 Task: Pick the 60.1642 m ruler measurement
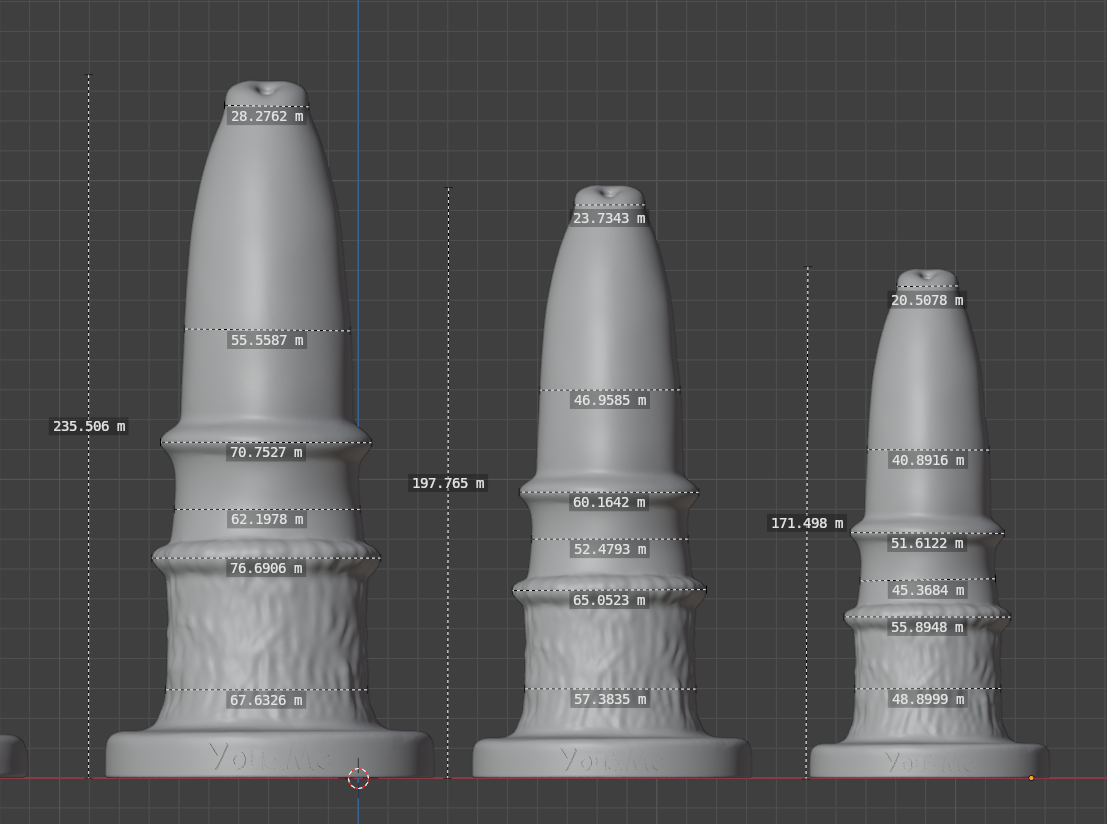coord(609,502)
